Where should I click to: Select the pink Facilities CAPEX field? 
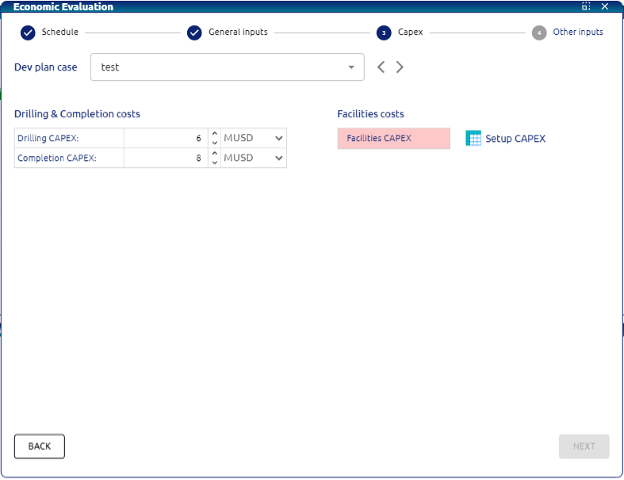click(x=393, y=138)
